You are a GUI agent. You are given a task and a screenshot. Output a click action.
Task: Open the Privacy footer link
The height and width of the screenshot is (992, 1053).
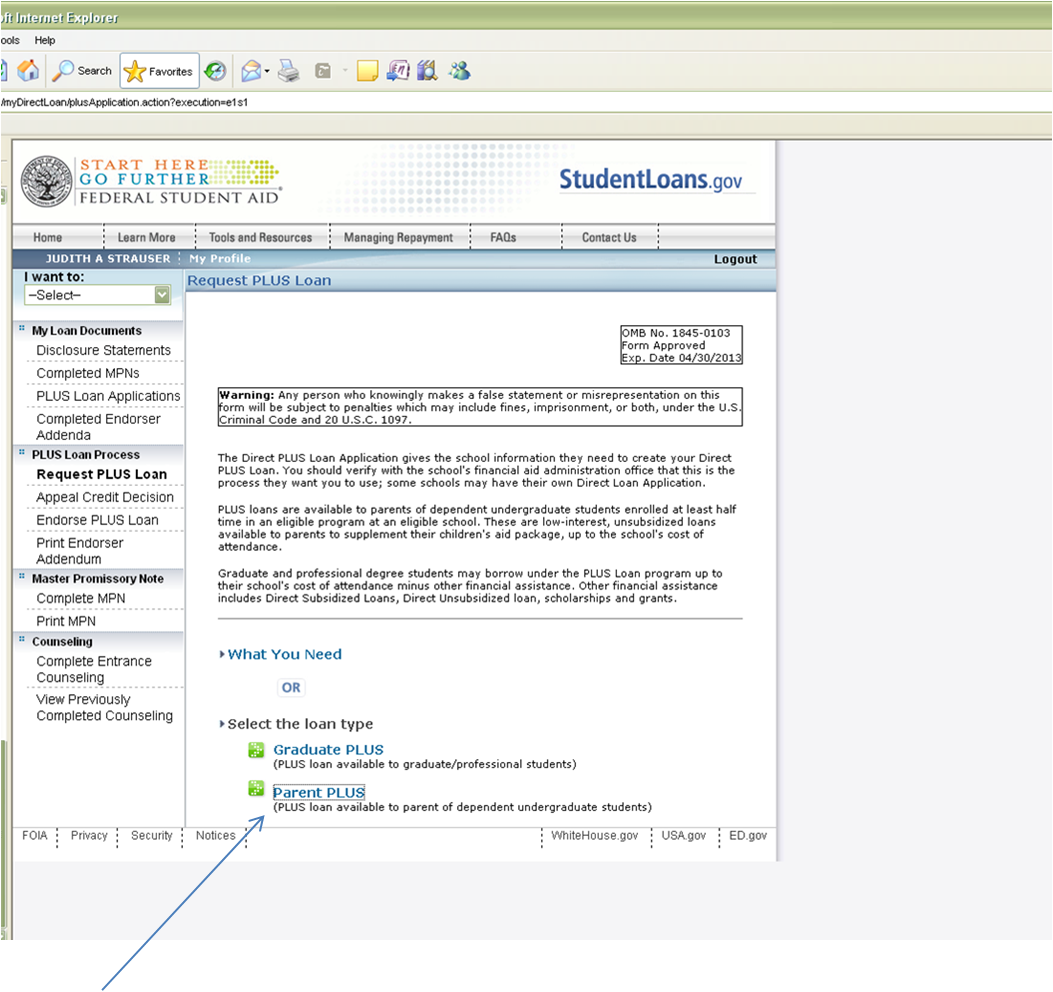click(89, 836)
